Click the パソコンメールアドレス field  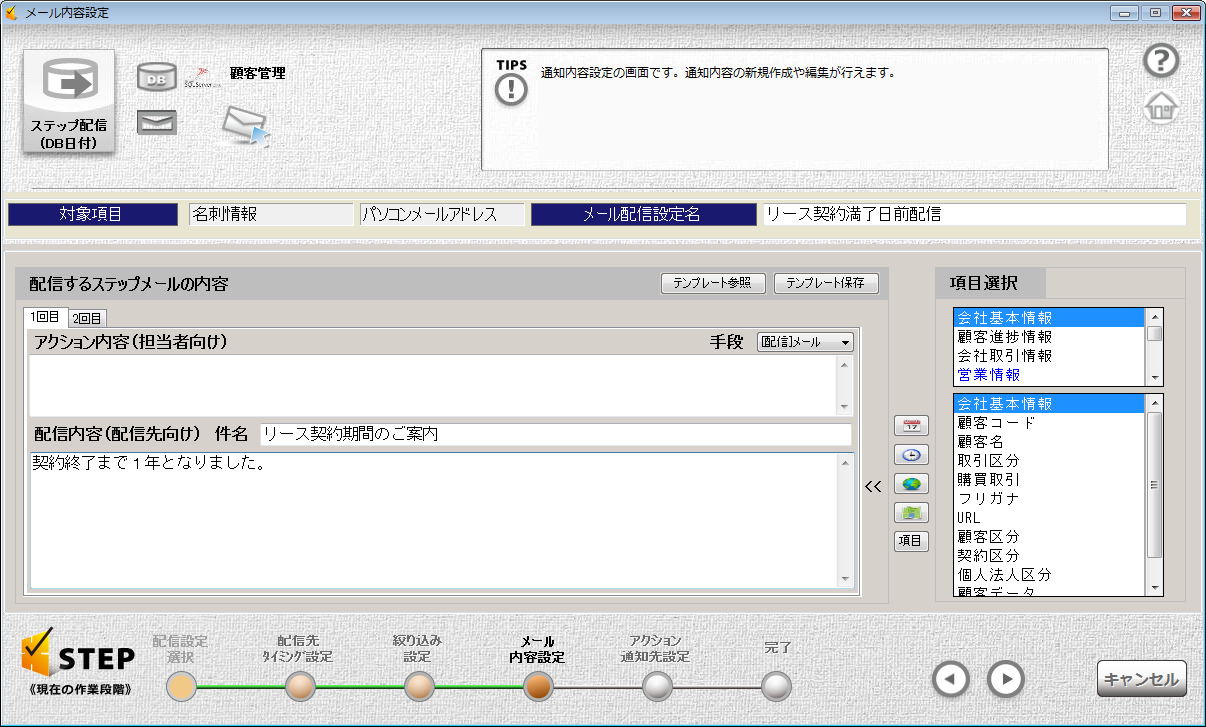(443, 214)
